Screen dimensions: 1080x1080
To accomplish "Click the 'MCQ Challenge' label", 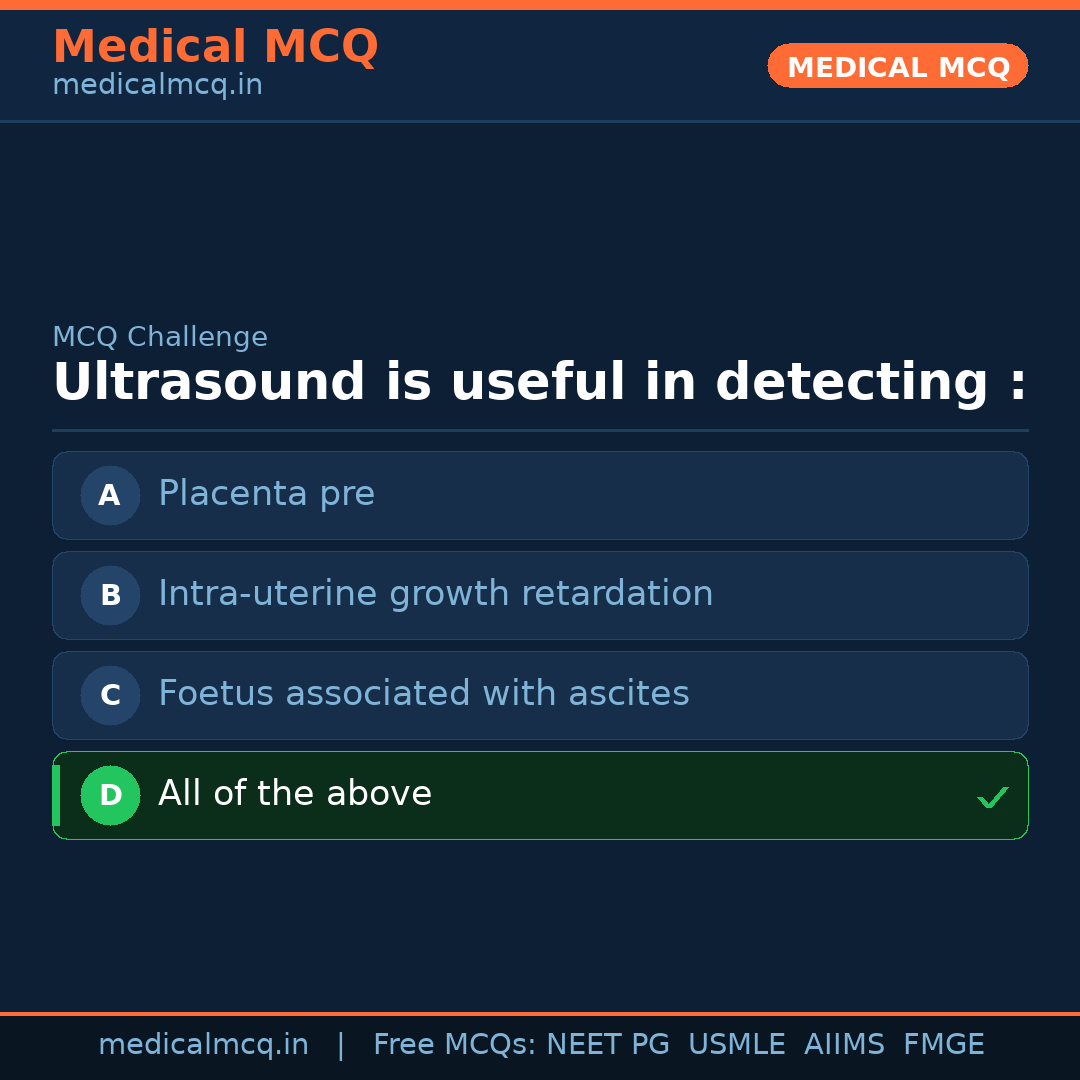I will [x=160, y=337].
